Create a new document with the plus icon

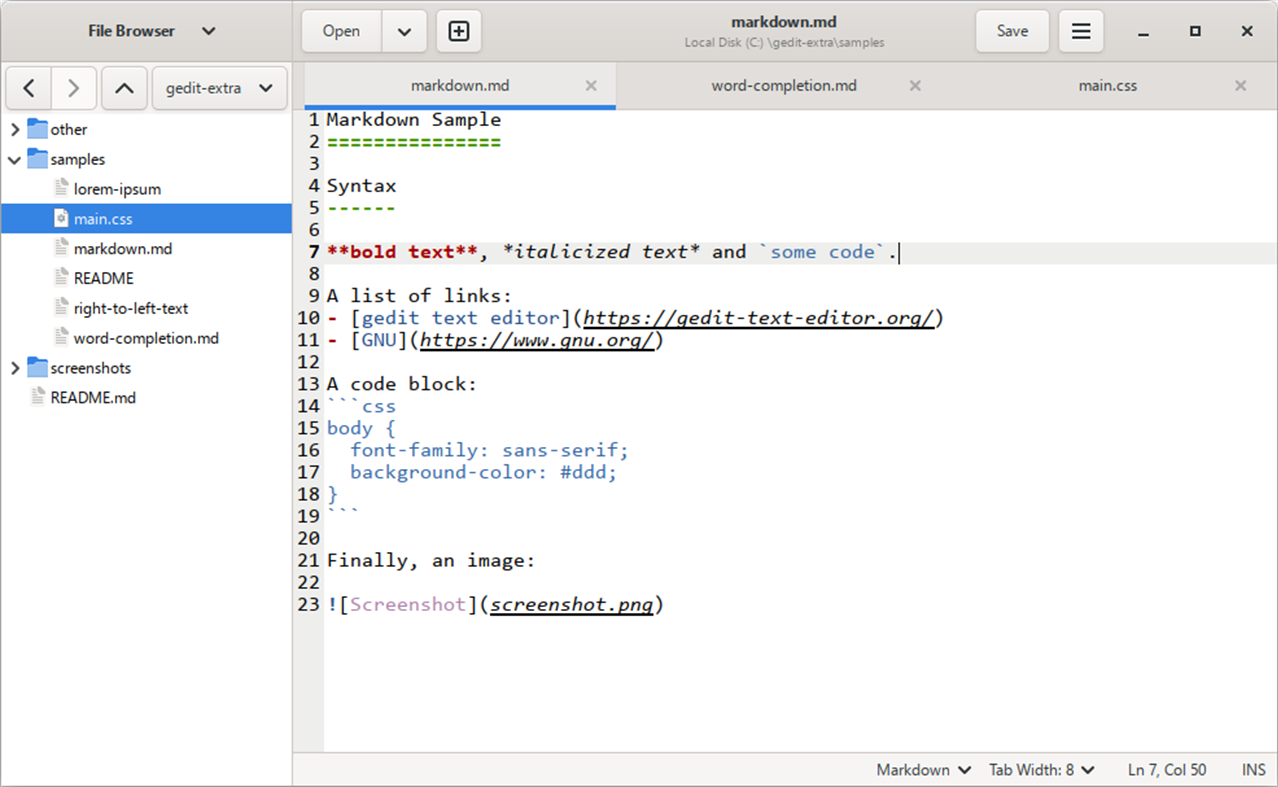pos(458,31)
